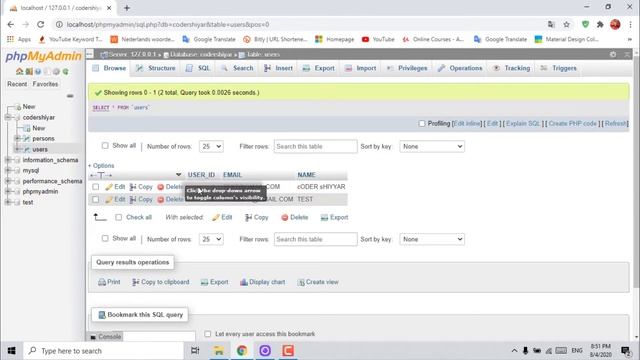The width and height of the screenshot is (640, 360).
Task: Click Print icon in Query results operations
Action: [102, 282]
